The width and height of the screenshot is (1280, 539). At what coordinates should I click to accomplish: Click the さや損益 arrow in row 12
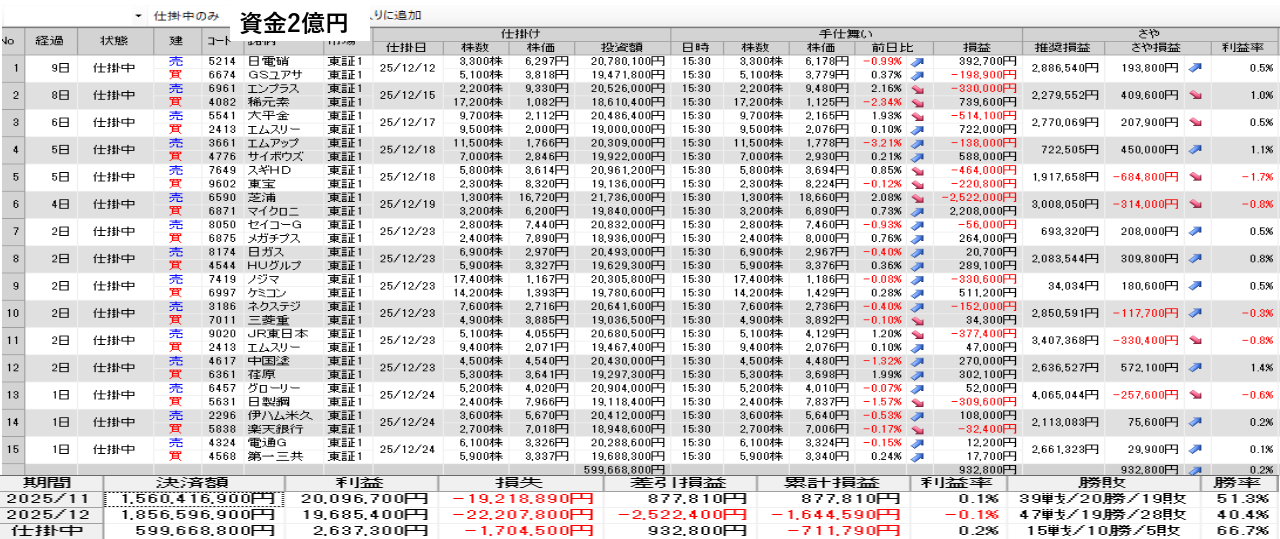click(1195, 367)
